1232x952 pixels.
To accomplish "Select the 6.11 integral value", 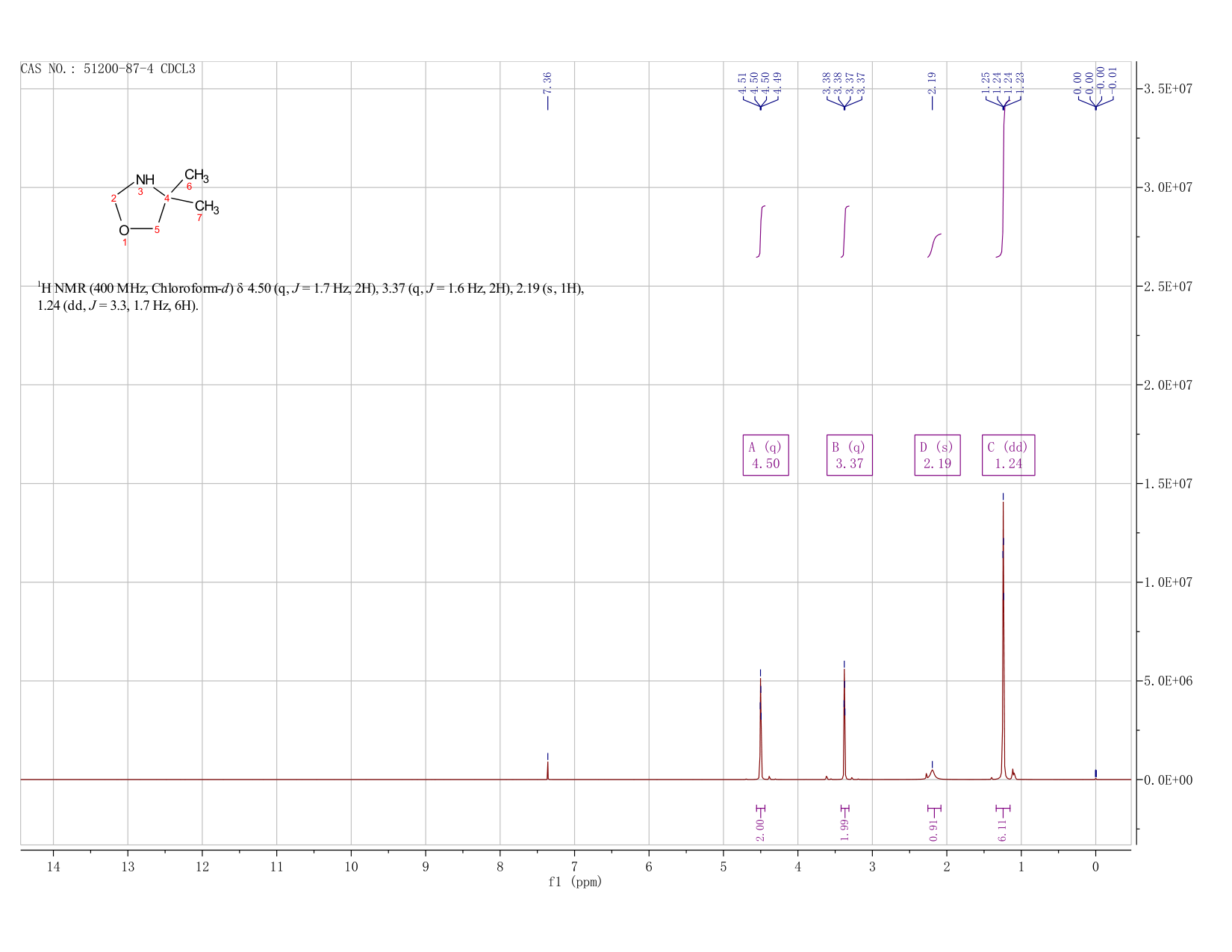I will pos(1003,830).
